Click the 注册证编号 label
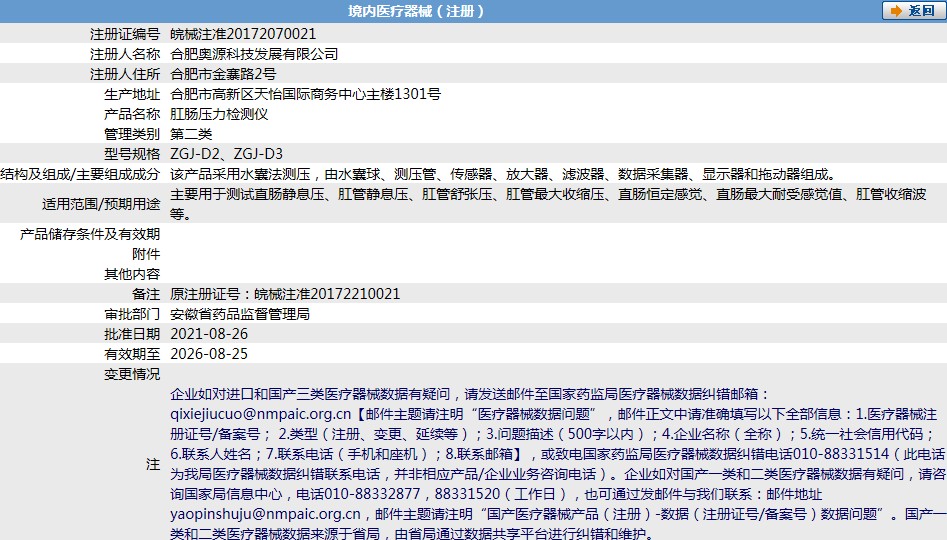947x540 pixels. point(125,34)
